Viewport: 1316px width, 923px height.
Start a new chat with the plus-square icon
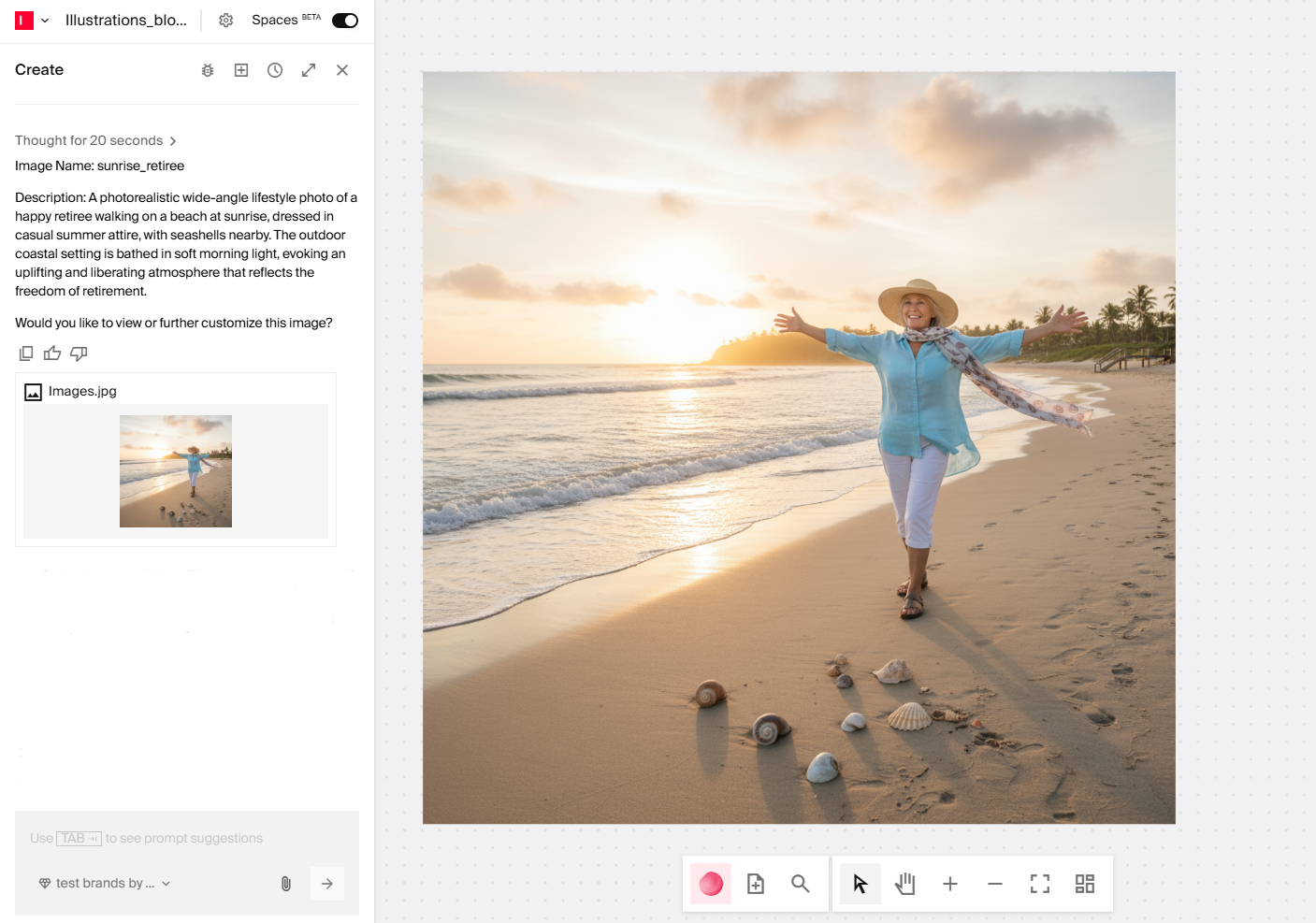point(241,70)
